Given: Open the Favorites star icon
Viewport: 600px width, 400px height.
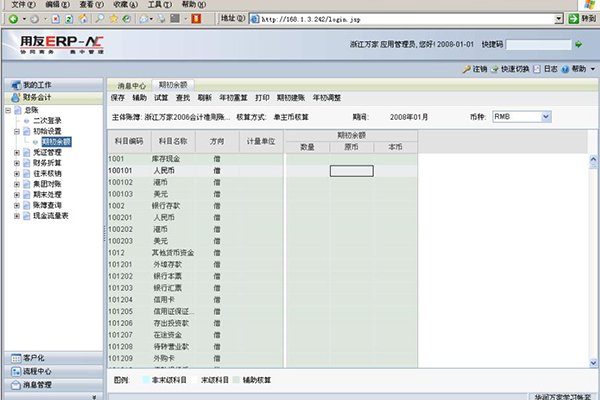Looking at the screenshot, I should 114,18.
